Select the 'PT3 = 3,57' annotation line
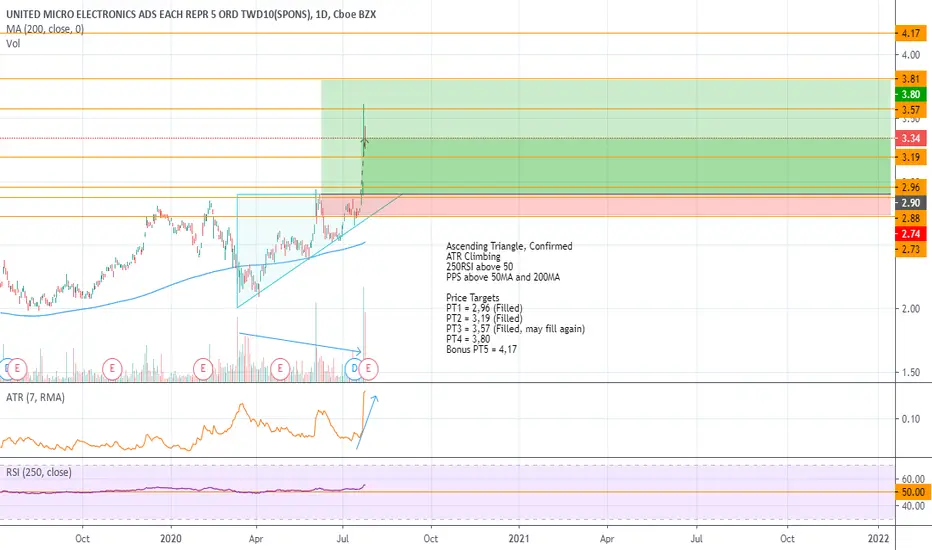This screenshot has height=550, width=932. [x=515, y=329]
